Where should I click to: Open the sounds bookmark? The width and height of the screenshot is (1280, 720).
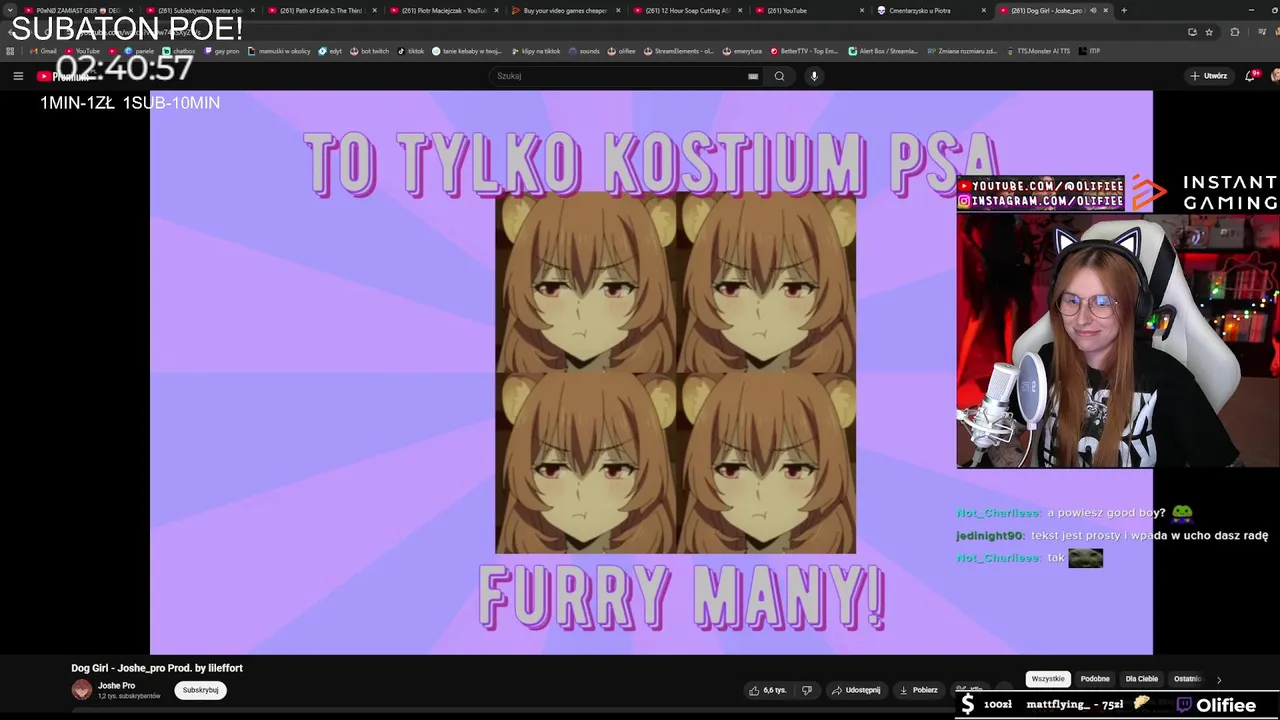point(584,51)
